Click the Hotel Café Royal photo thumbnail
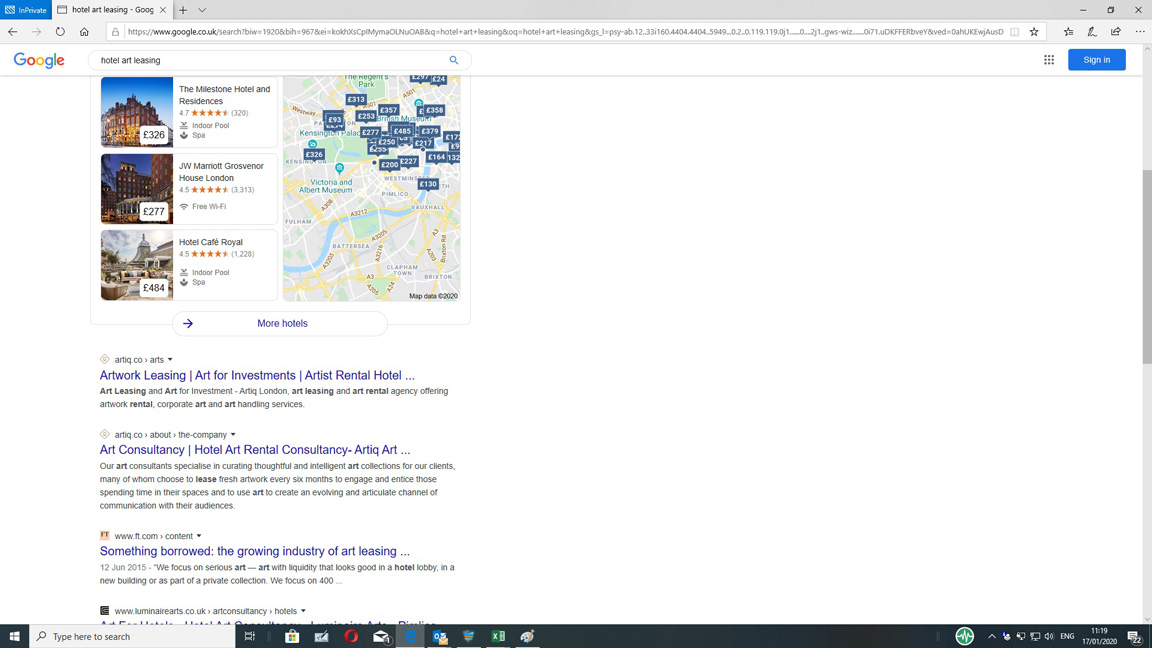The height and width of the screenshot is (648, 1152). [137, 265]
